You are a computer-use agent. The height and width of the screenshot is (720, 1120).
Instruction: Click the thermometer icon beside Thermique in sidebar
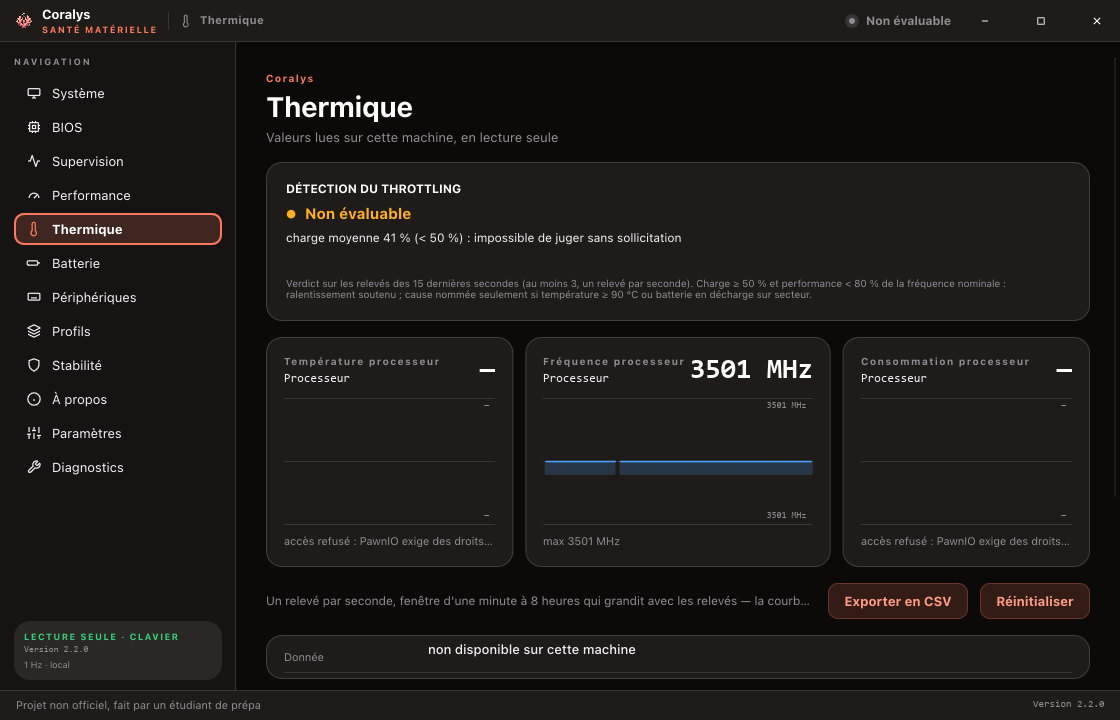pos(34,229)
